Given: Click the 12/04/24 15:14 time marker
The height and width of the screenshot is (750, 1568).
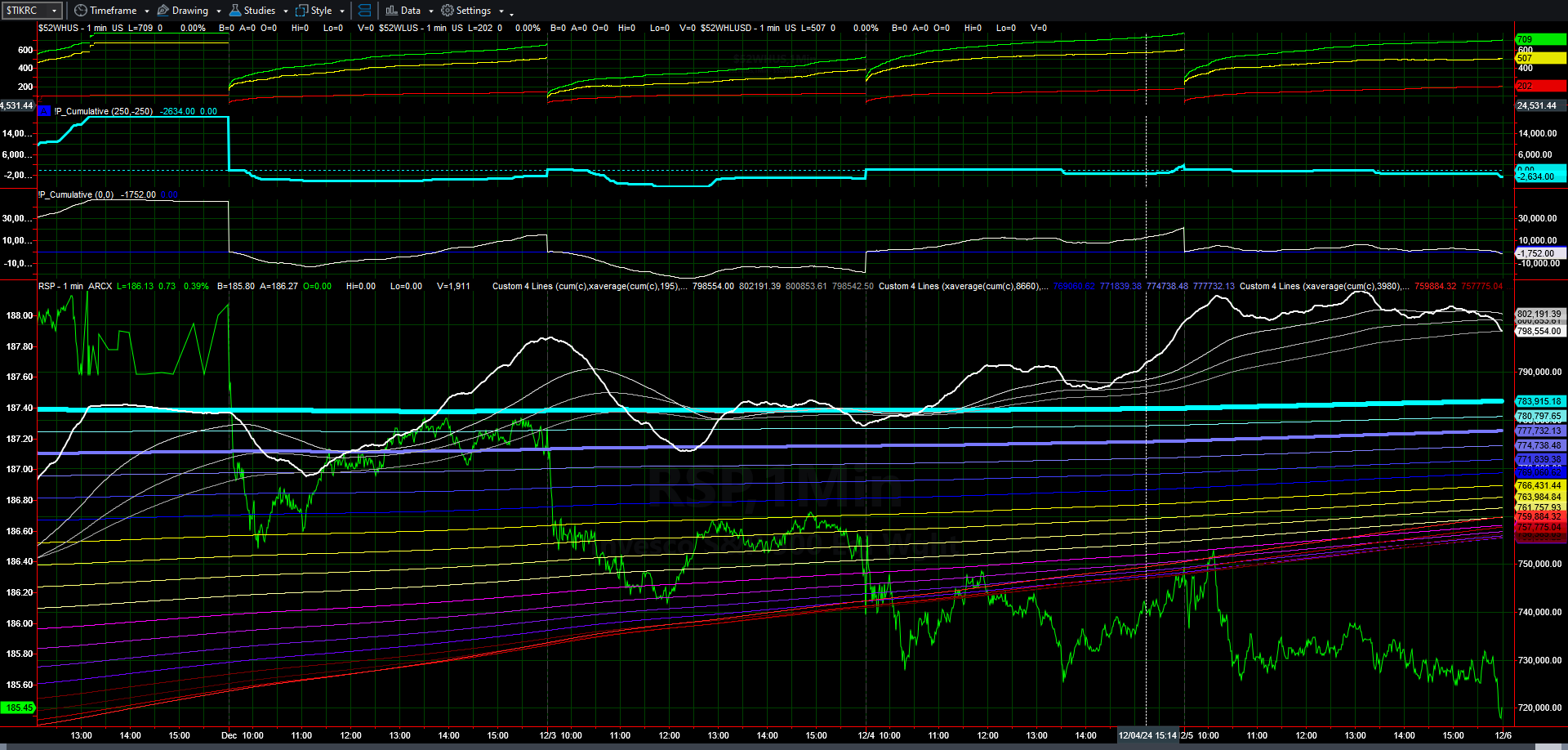Looking at the screenshot, I should pos(1147,735).
